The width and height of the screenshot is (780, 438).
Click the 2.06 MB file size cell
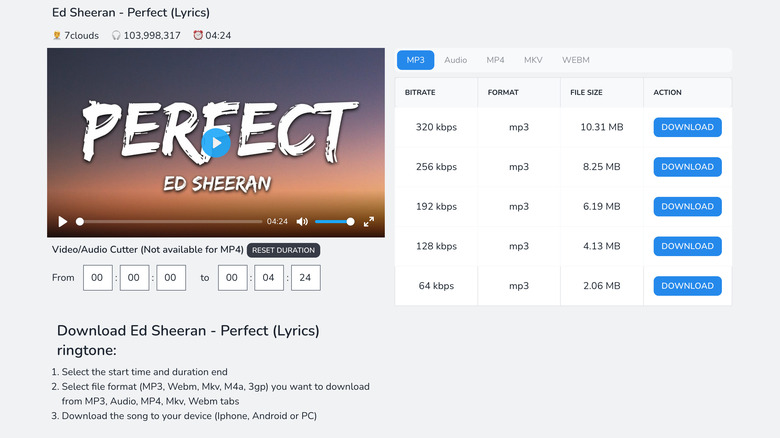pyautogui.click(x=601, y=286)
